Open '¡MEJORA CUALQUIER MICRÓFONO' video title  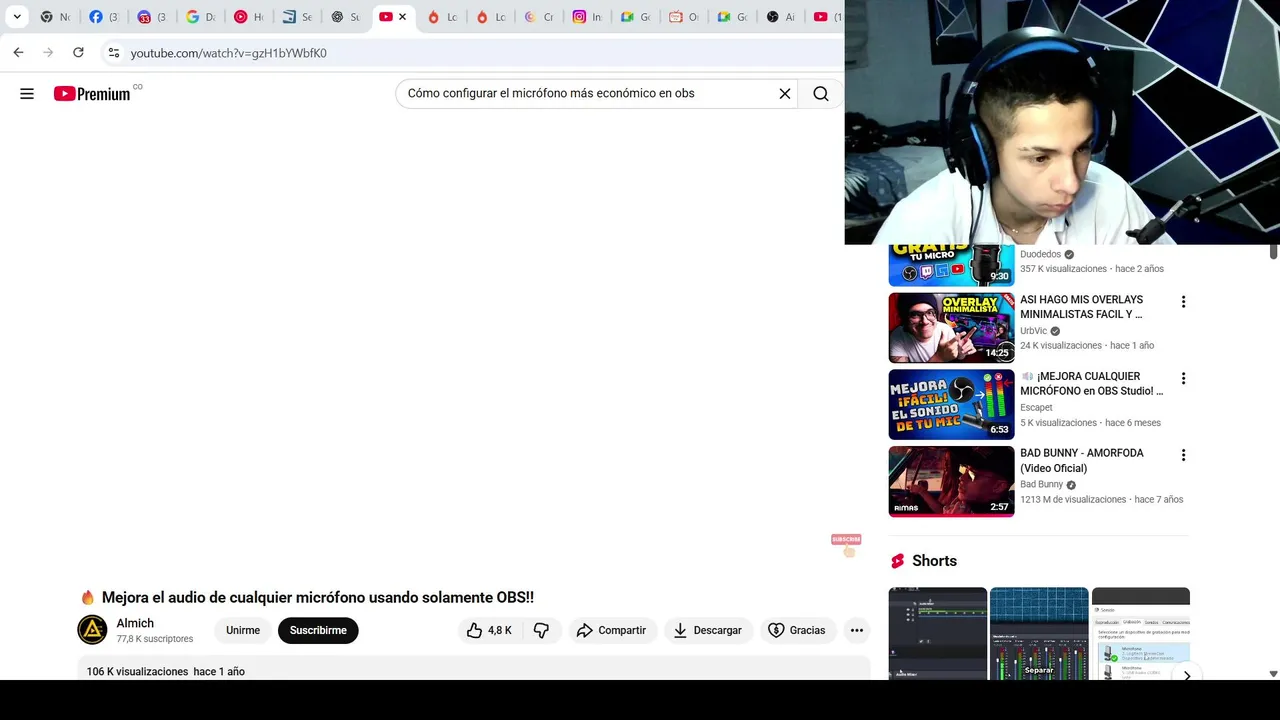point(1091,384)
